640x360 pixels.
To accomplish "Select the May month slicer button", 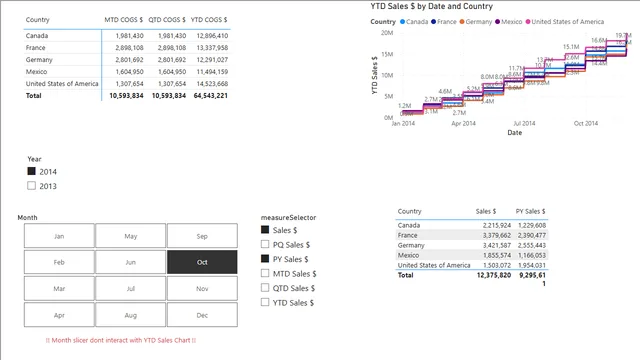I will pyautogui.click(x=131, y=236).
